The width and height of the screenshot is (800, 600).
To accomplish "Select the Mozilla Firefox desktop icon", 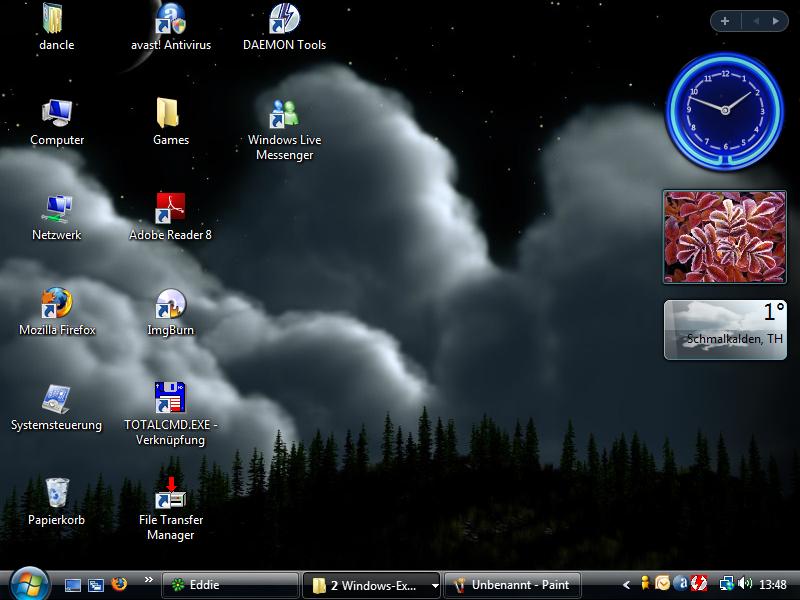I will pos(57,305).
